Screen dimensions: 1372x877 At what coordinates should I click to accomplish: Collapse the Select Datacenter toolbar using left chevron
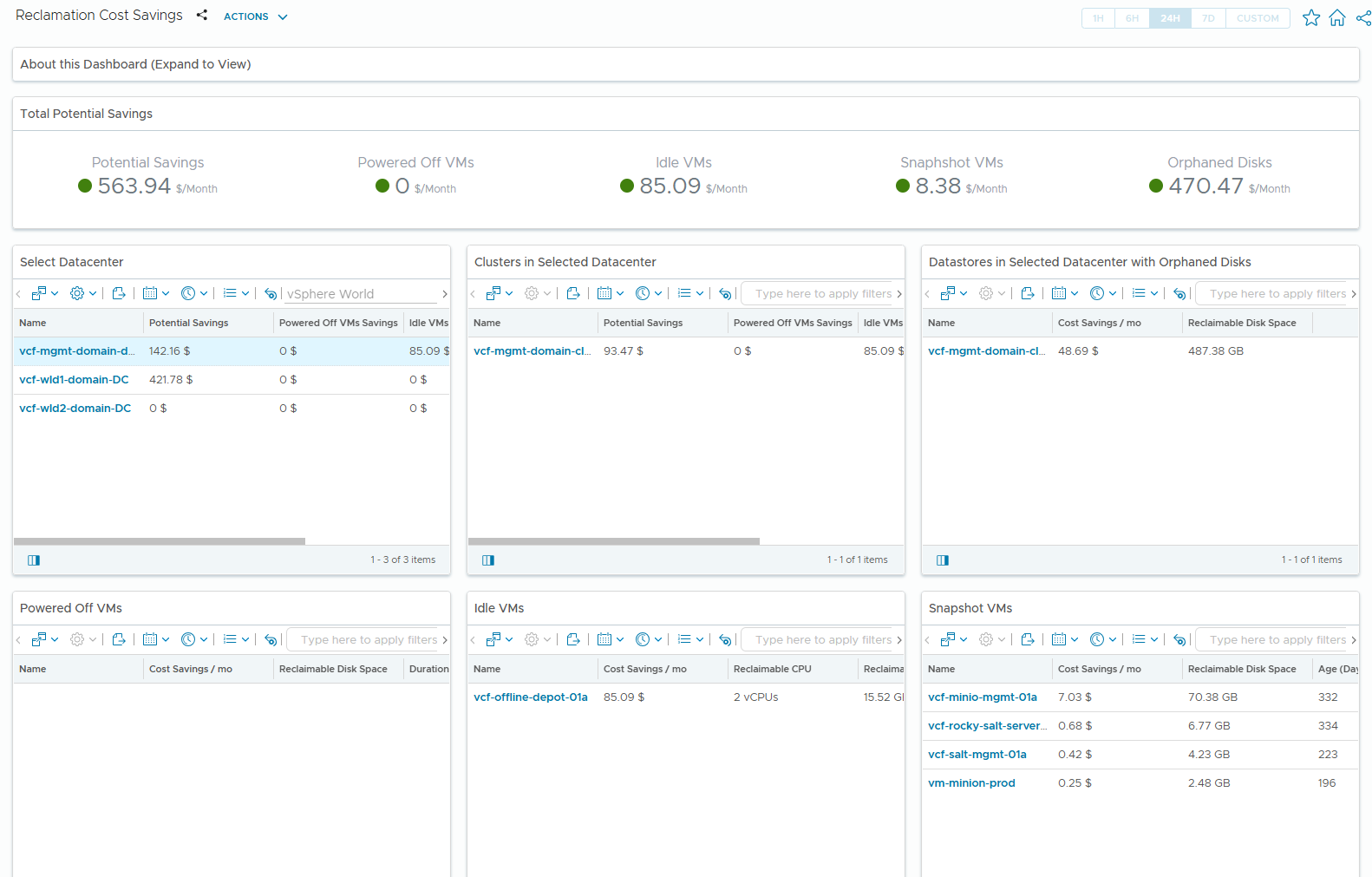(18, 294)
